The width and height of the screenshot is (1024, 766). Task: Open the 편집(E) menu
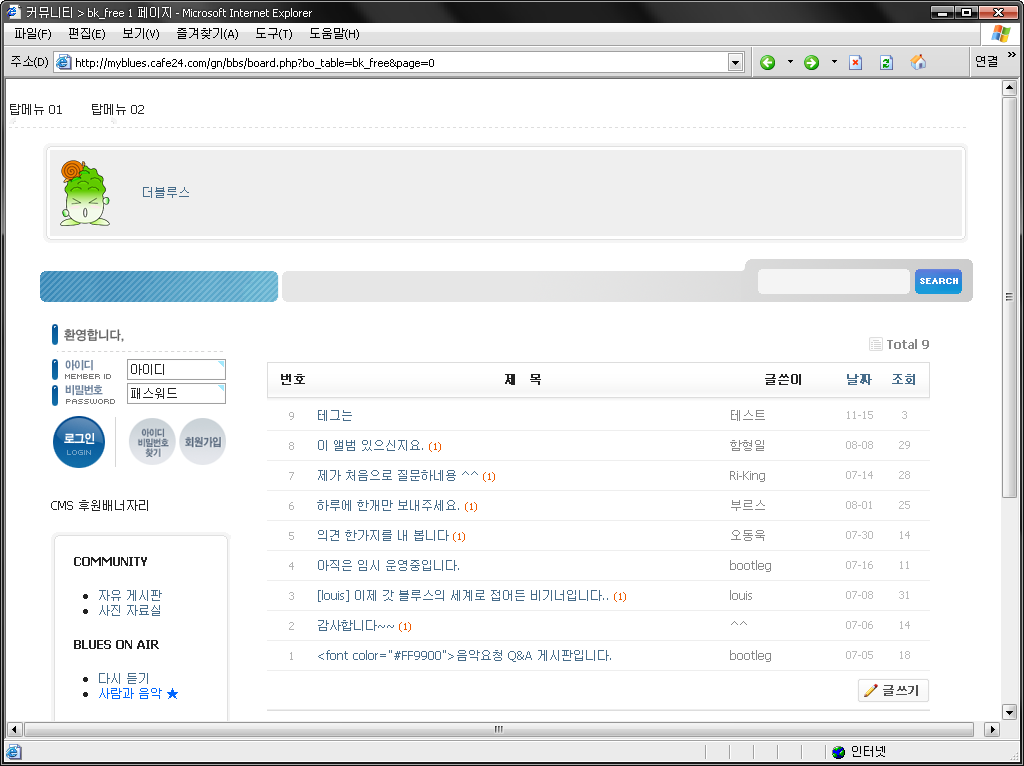[x=86, y=34]
